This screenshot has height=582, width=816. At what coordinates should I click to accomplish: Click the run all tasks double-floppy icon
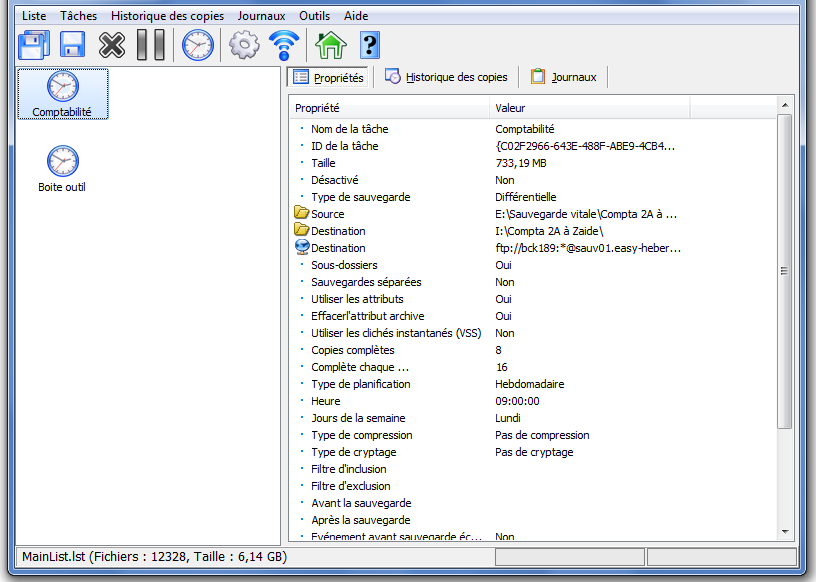[x=34, y=45]
